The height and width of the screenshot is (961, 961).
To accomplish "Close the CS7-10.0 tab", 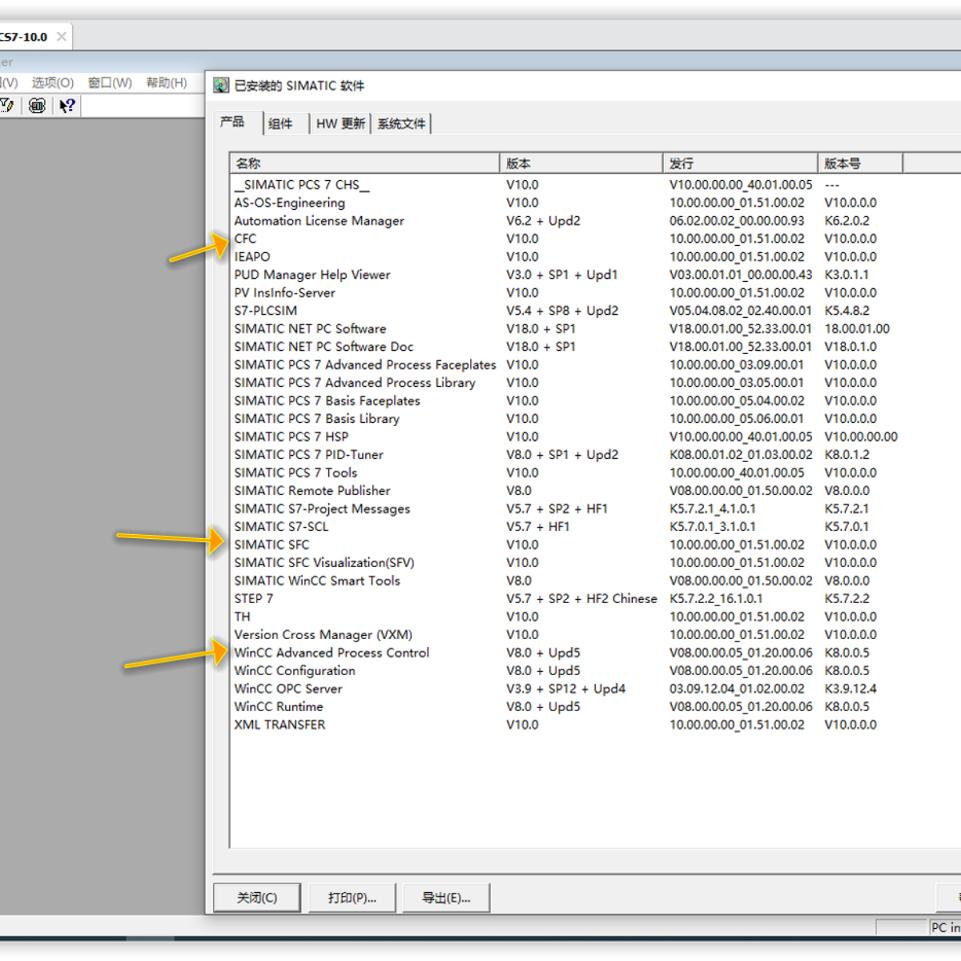I will [61, 37].
